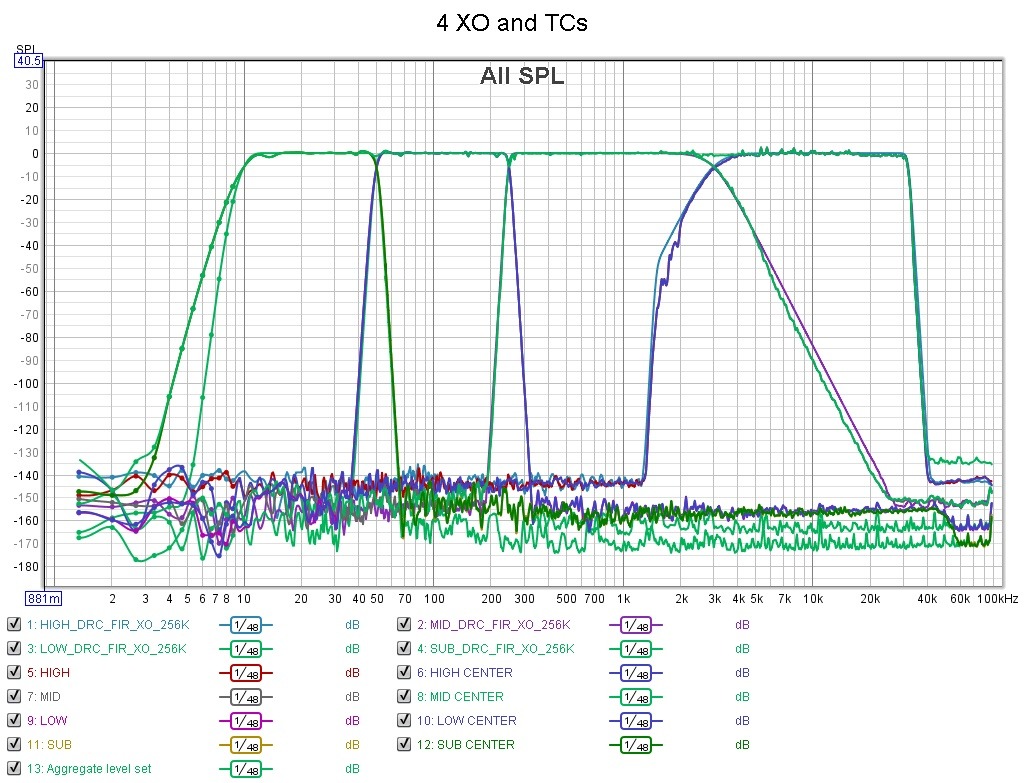1024x783 pixels.
Task: Click the 1/48 swatch for MID CENTER
Action: [636, 697]
